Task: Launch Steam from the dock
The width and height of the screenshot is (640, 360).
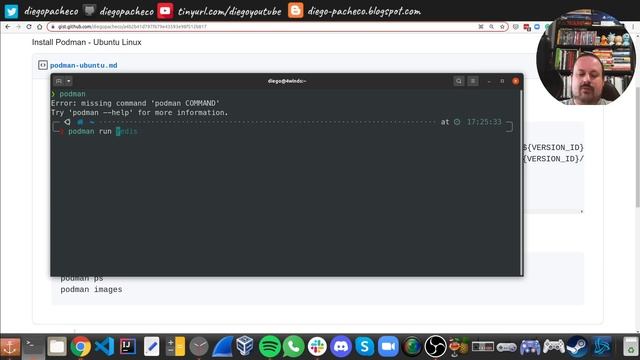Action: [577, 346]
